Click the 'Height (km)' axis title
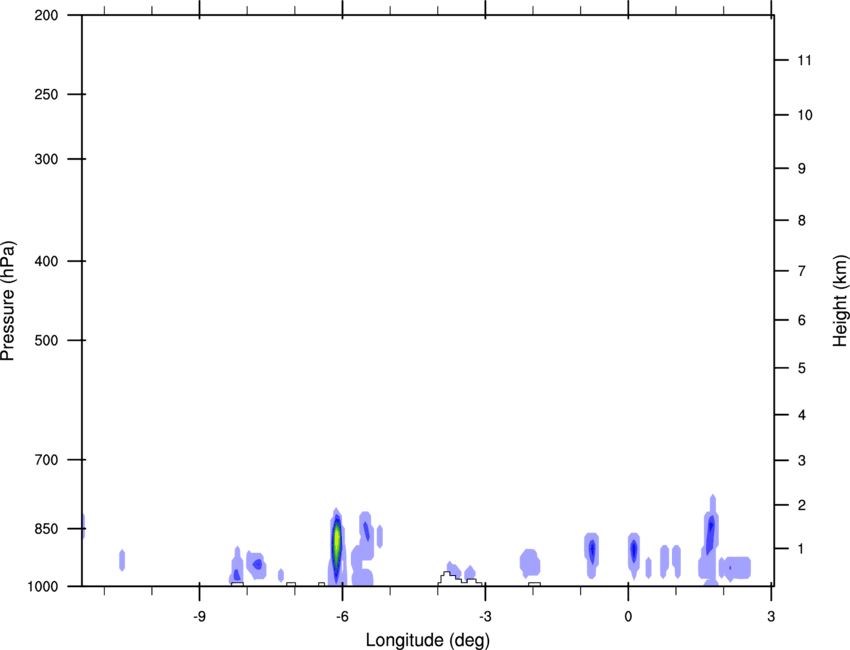 click(840, 301)
